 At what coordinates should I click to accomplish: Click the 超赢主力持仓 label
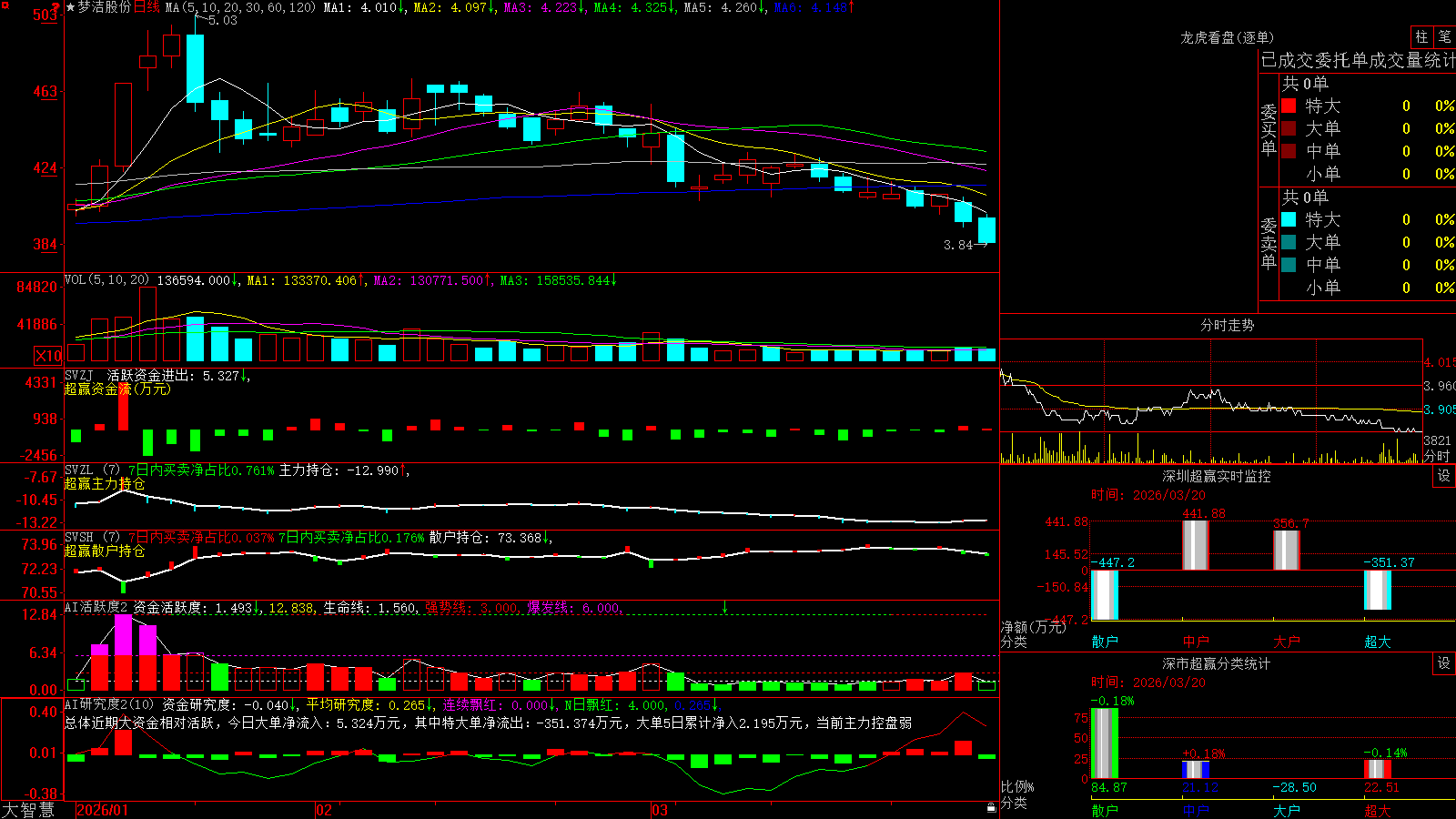(105, 483)
